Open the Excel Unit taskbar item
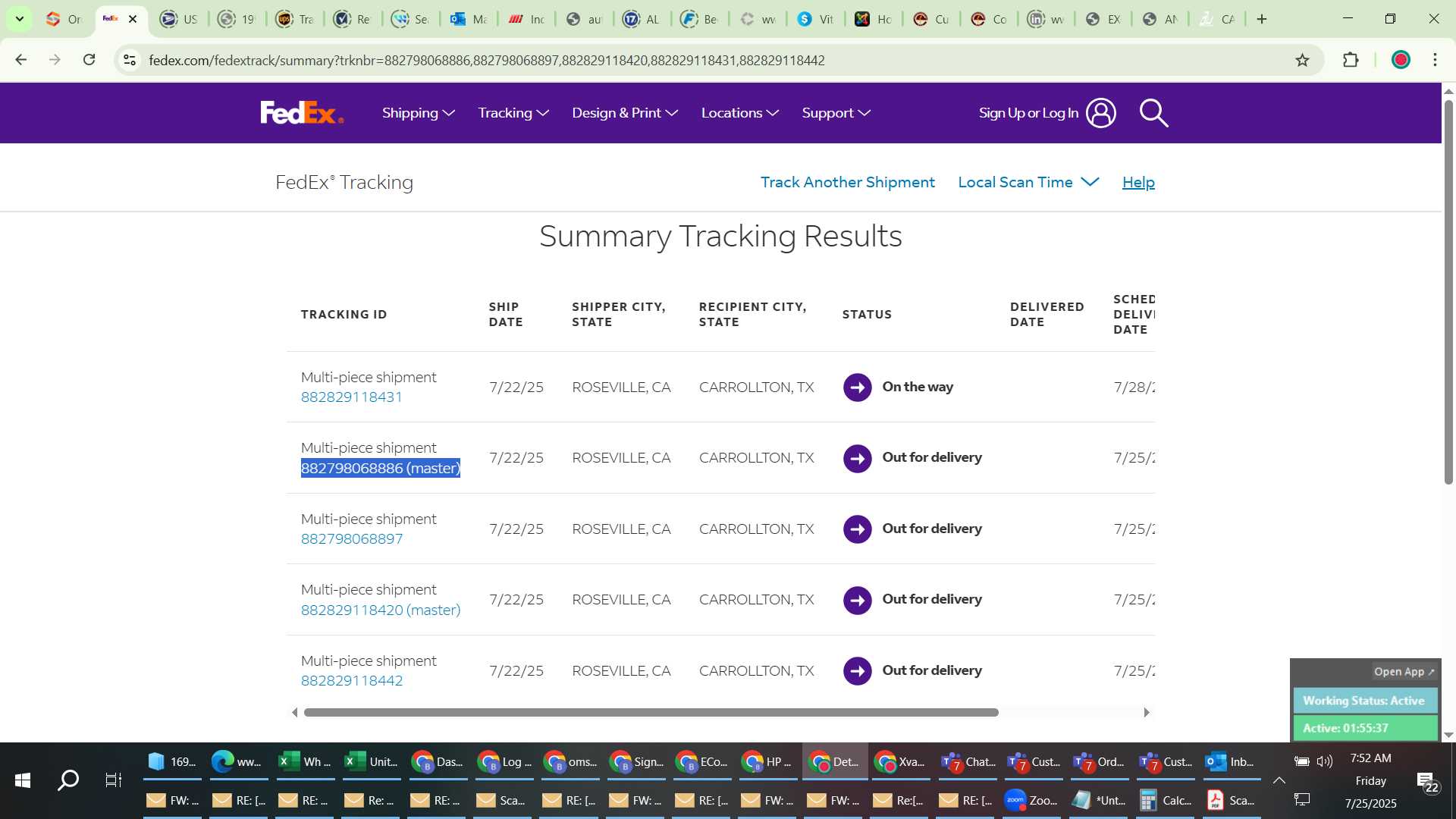The height and width of the screenshot is (819, 1456). (372, 761)
